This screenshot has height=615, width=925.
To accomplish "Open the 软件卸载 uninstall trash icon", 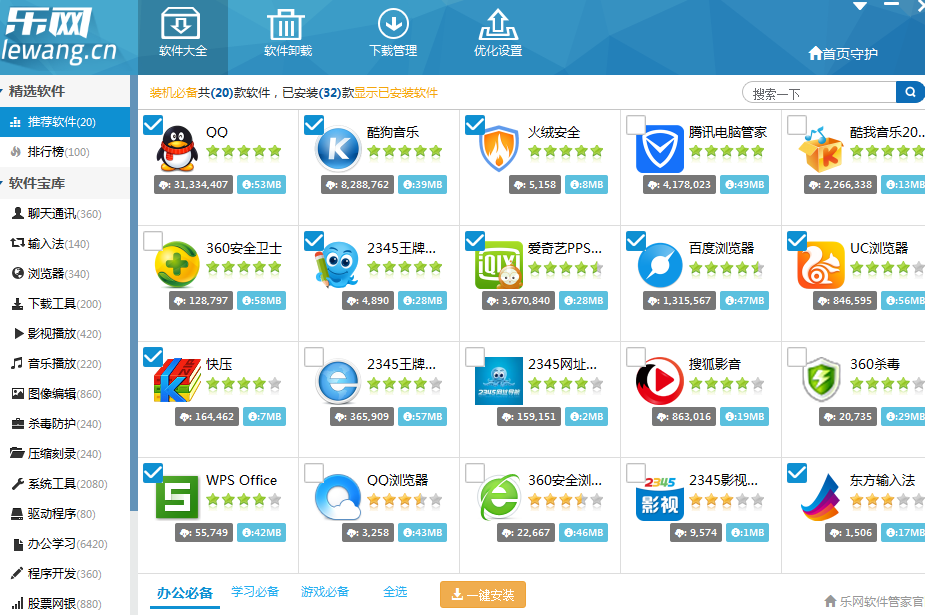I will tap(286, 24).
